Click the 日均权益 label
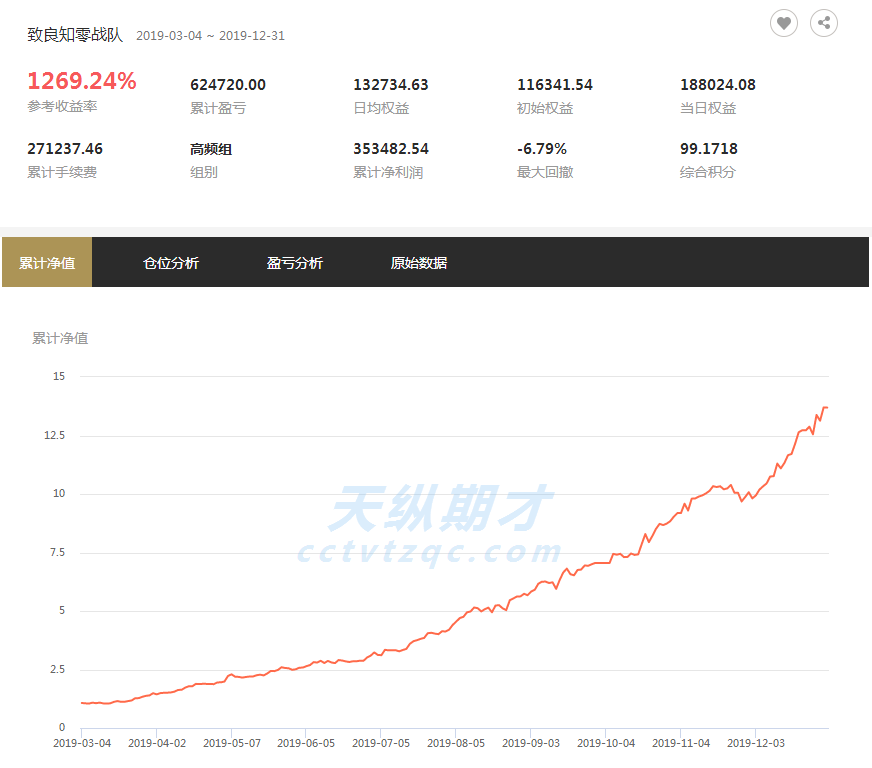 click(382, 108)
